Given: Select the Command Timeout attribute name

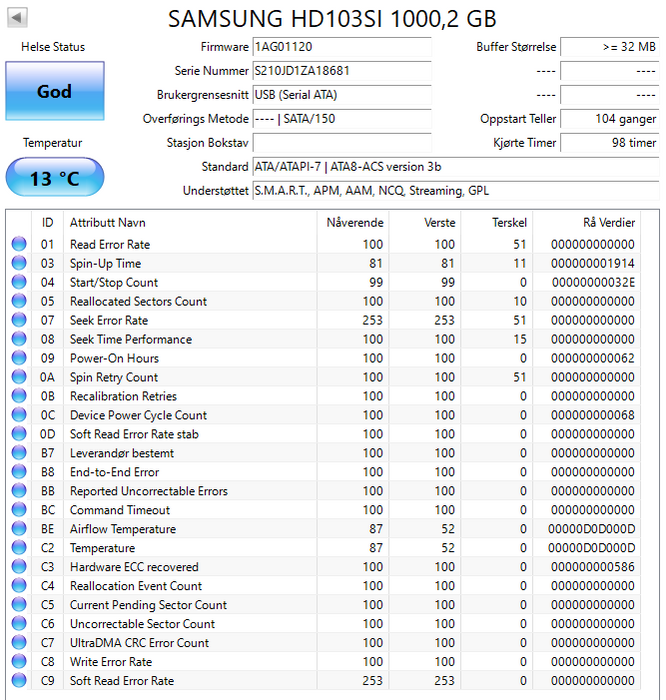Looking at the screenshot, I should pos(120,510).
